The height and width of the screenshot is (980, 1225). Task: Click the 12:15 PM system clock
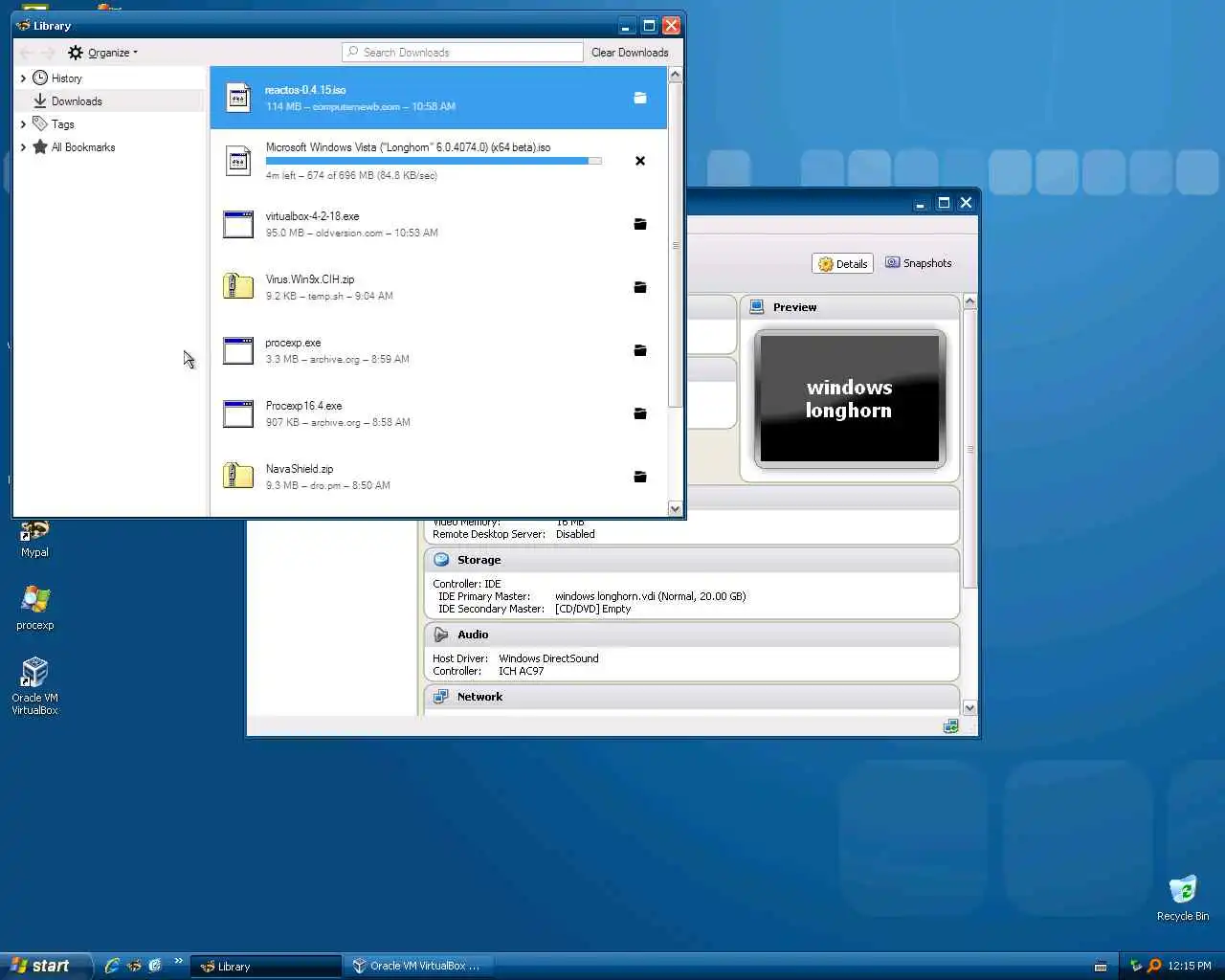tap(1190, 966)
